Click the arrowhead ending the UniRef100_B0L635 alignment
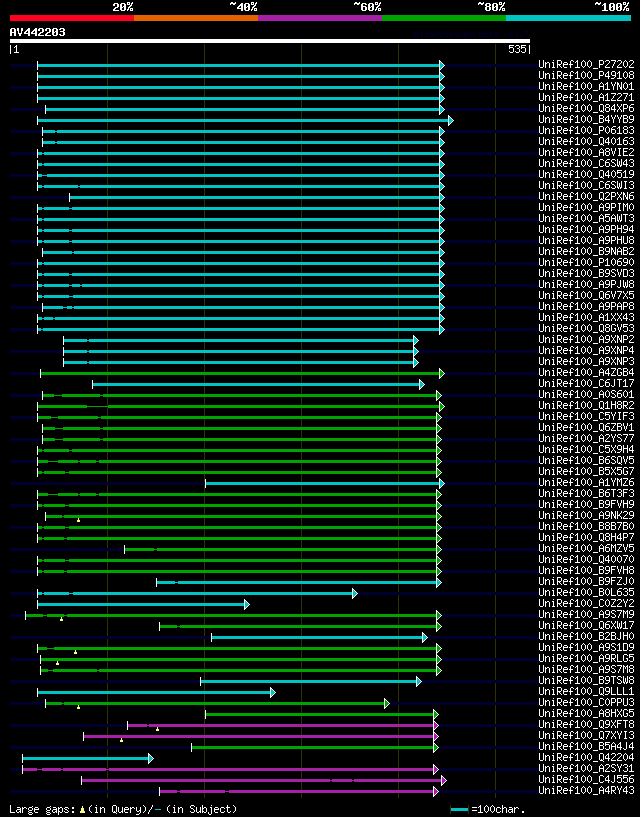This screenshot has width=640, height=817. coord(355,593)
